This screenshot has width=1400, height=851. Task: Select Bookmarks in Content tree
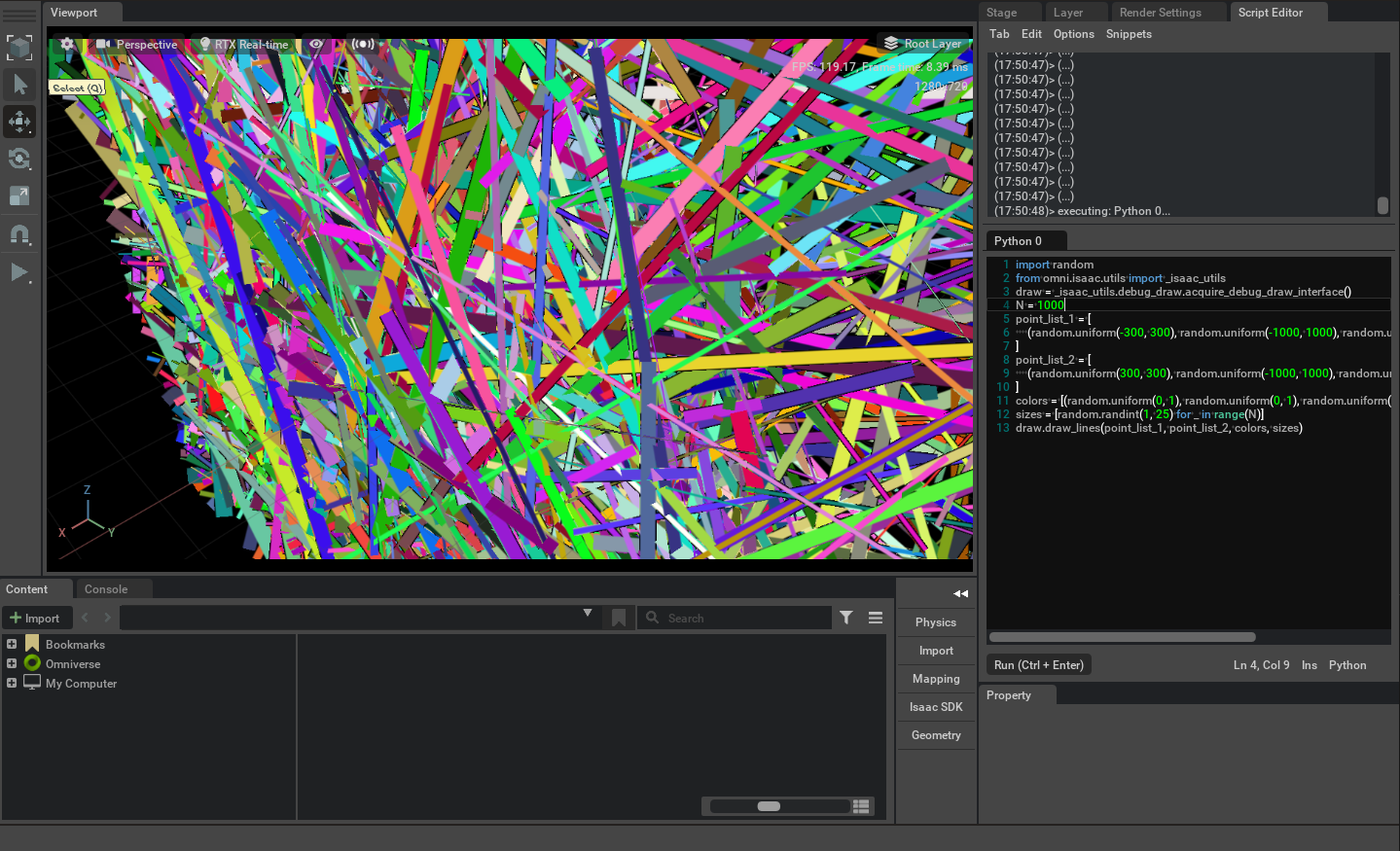coord(75,645)
